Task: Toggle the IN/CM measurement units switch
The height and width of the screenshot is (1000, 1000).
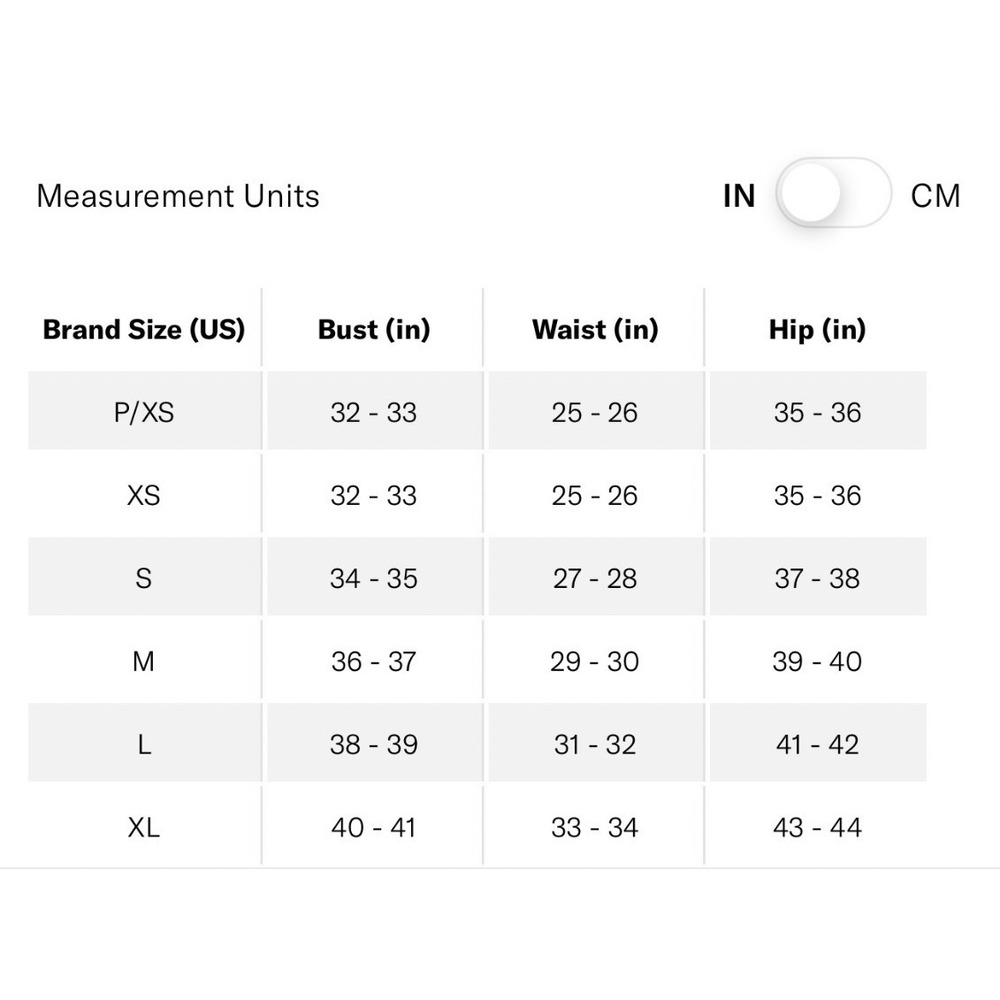Action: [x=833, y=193]
